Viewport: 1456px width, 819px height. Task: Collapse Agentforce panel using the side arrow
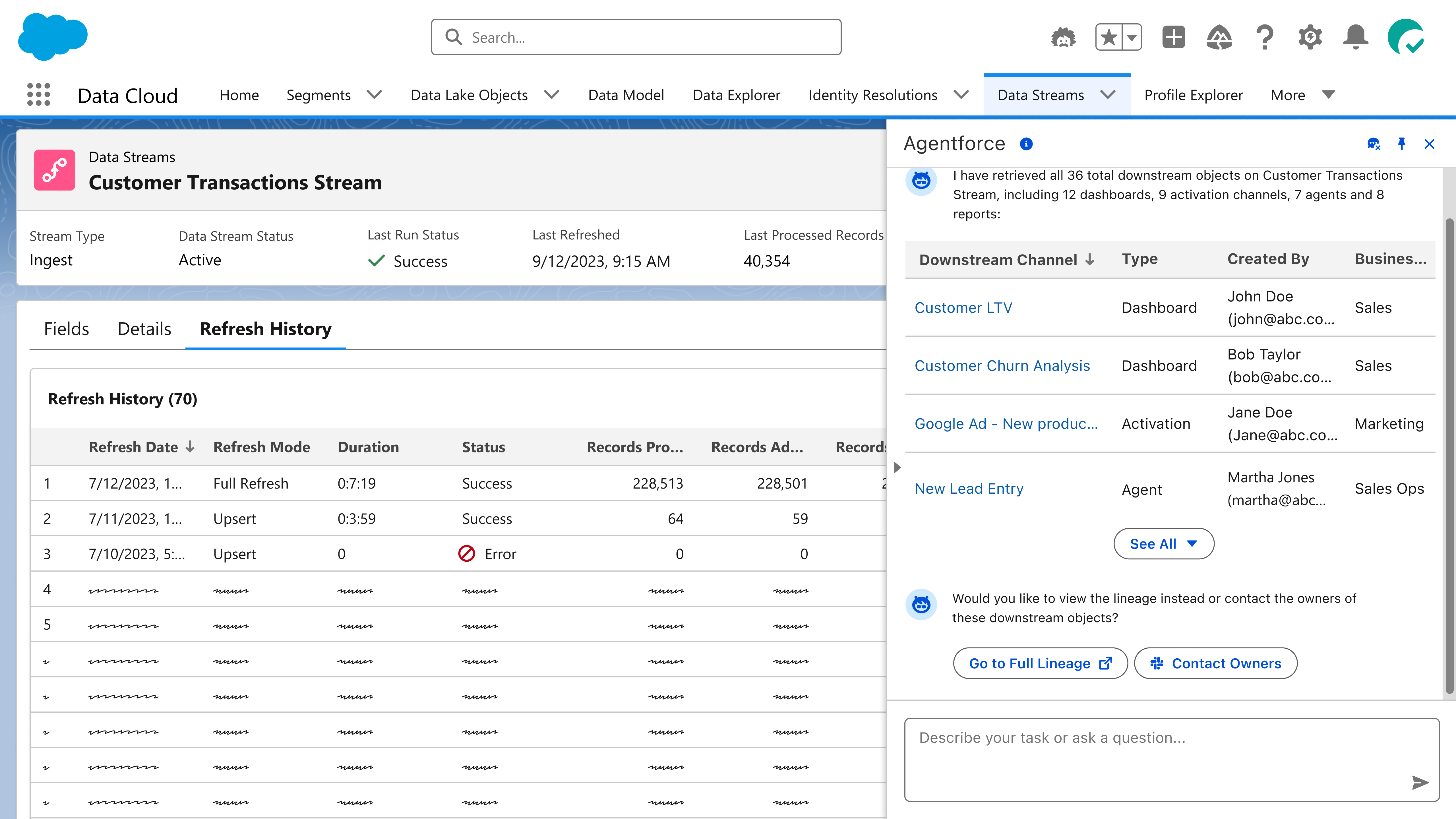(x=897, y=468)
